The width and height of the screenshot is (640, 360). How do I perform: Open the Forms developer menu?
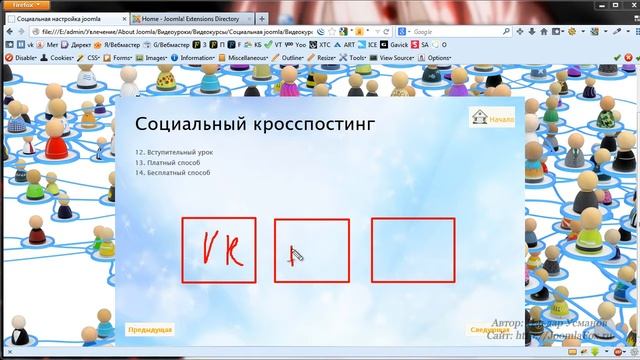[118, 58]
